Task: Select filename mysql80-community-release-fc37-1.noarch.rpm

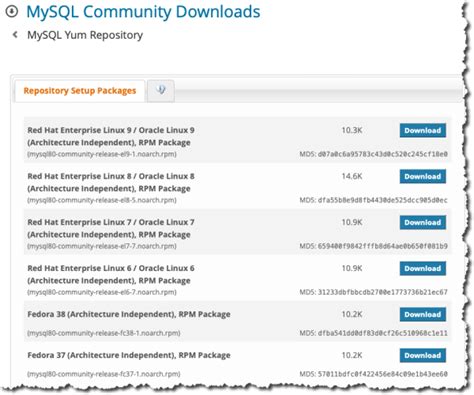Action: click(x=104, y=374)
